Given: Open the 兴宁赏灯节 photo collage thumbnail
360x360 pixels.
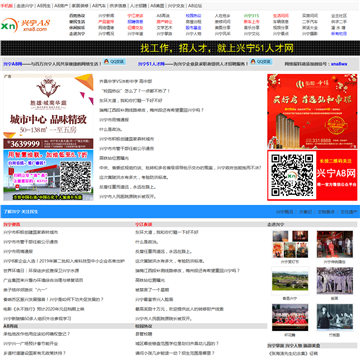Looking at the screenshot, I should coord(290,245).
